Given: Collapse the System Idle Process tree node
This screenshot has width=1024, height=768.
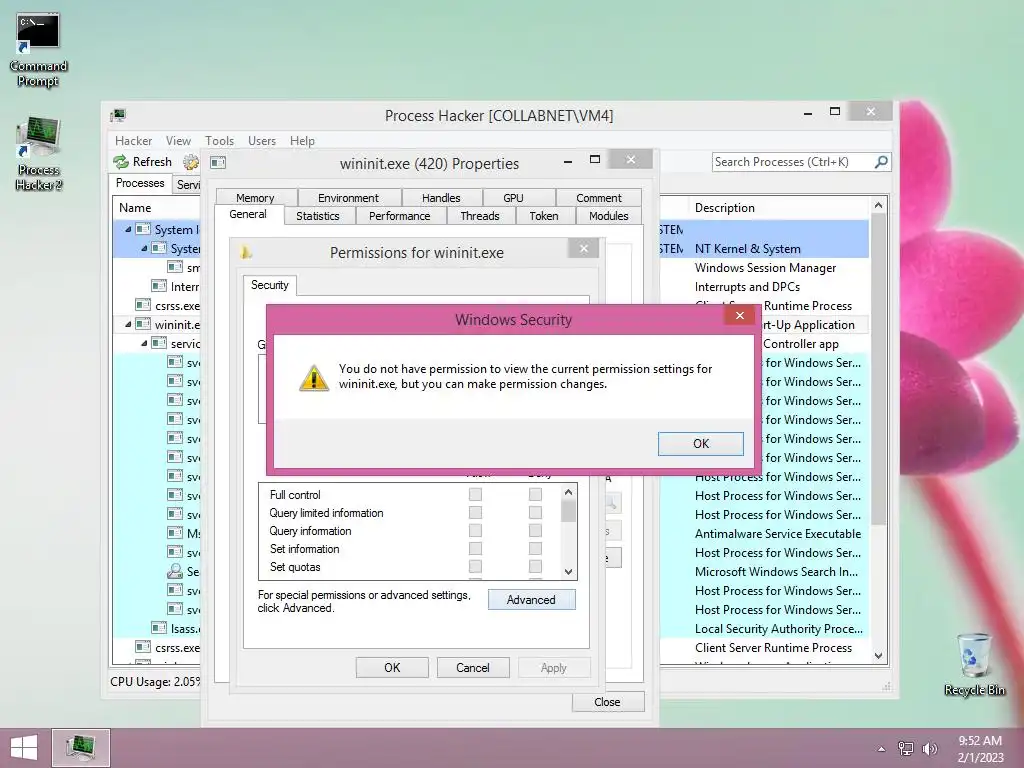Looking at the screenshot, I should 128,229.
